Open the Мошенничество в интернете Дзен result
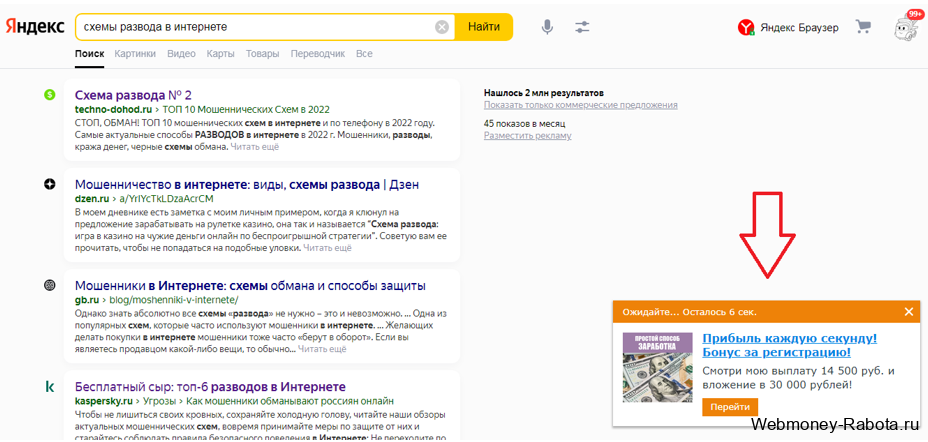The height and width of the screenshot is (442, 928). [247, 185]
